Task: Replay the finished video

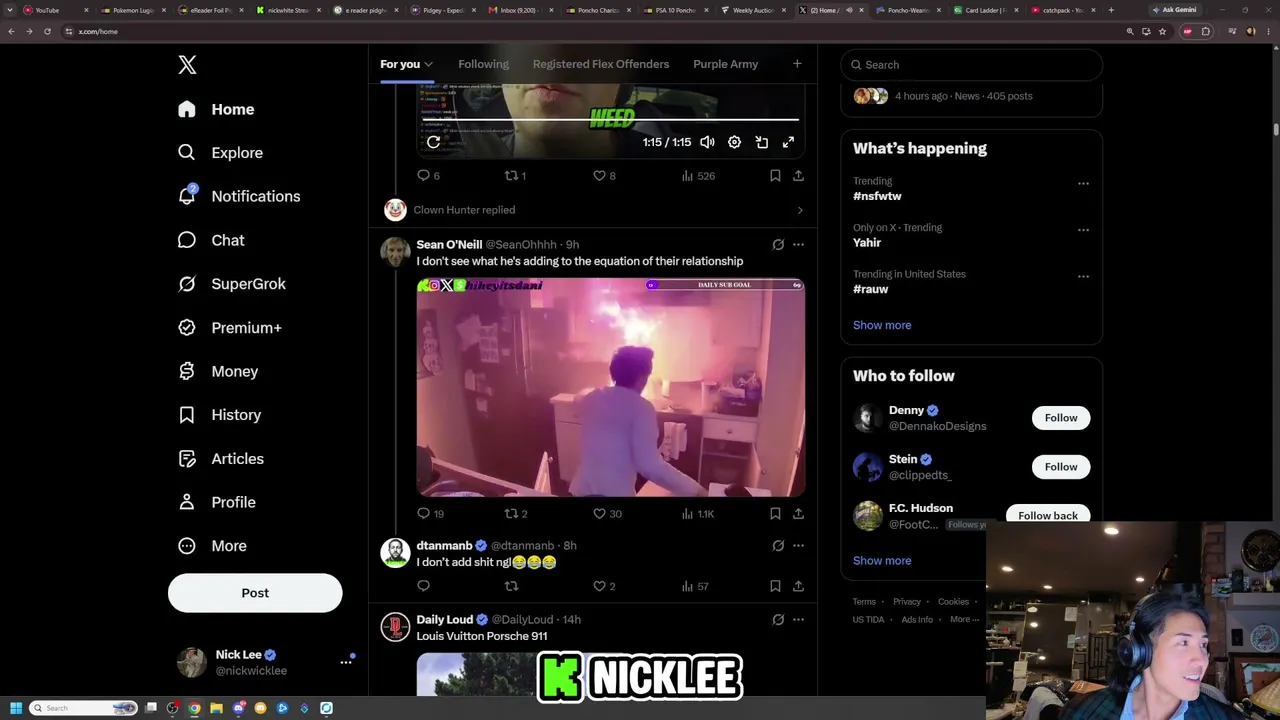Action: [x=433, y=142]
